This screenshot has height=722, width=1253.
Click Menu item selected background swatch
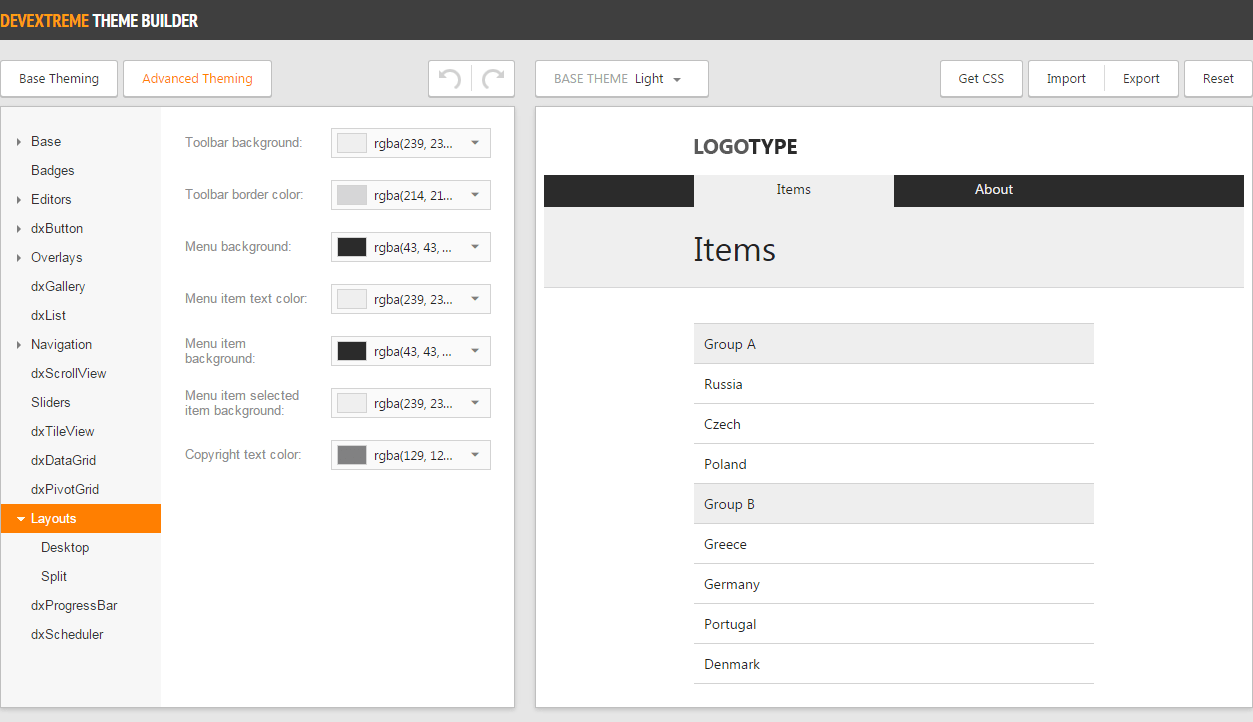click(352, 403)
